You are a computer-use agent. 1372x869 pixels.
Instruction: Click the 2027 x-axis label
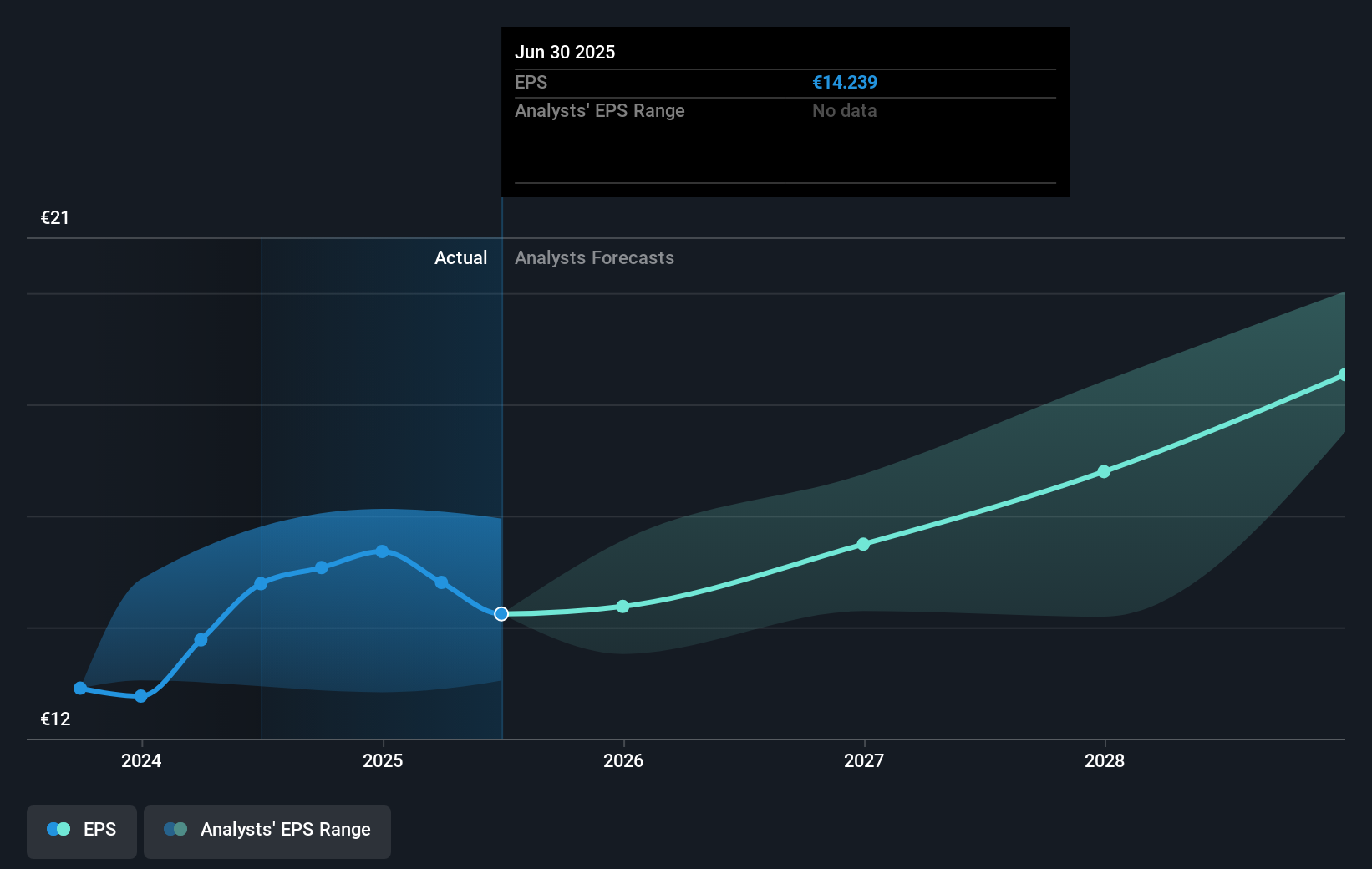[864, 760]
